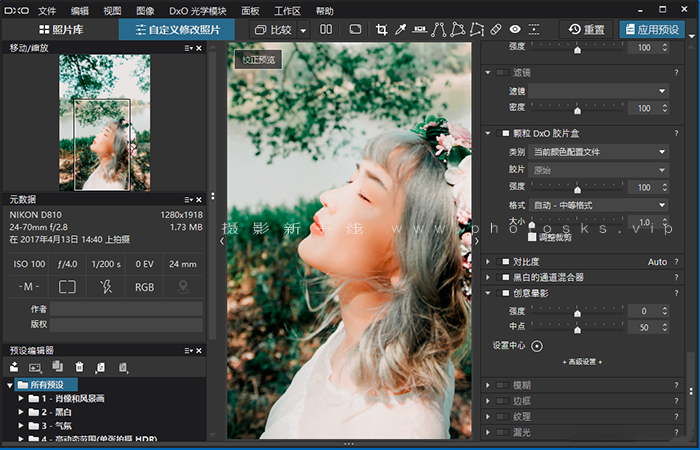Open the 比较 dropdown arrow

303,30
